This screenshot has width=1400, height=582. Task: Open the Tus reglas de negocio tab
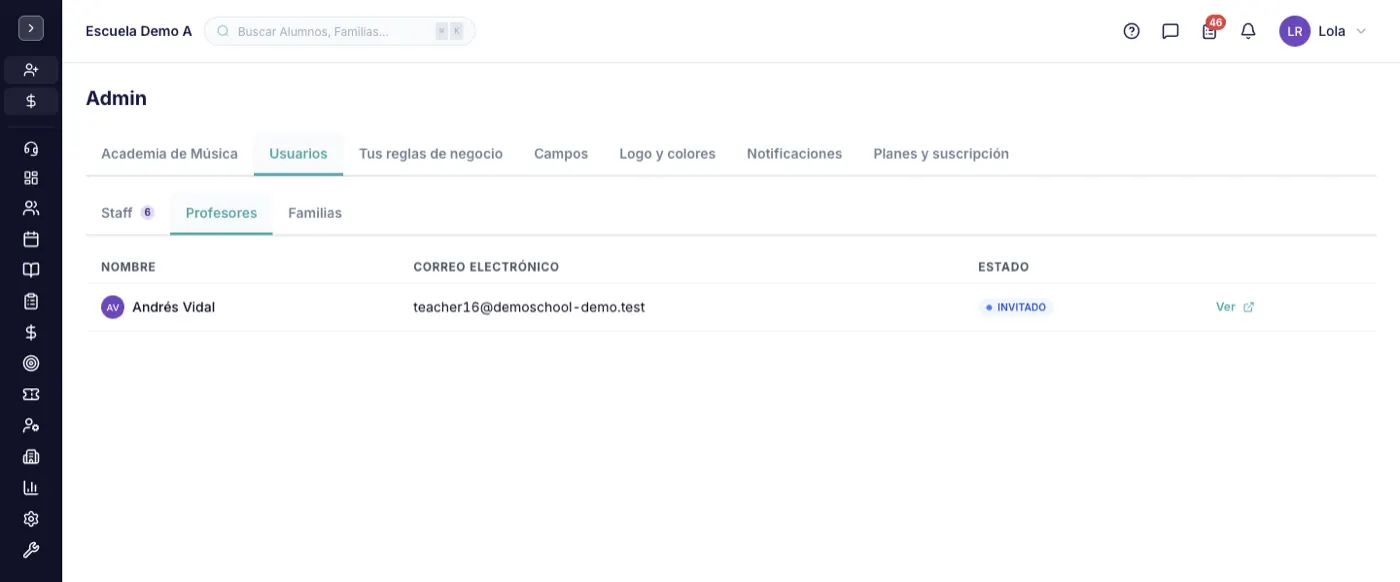pos(431,154)
